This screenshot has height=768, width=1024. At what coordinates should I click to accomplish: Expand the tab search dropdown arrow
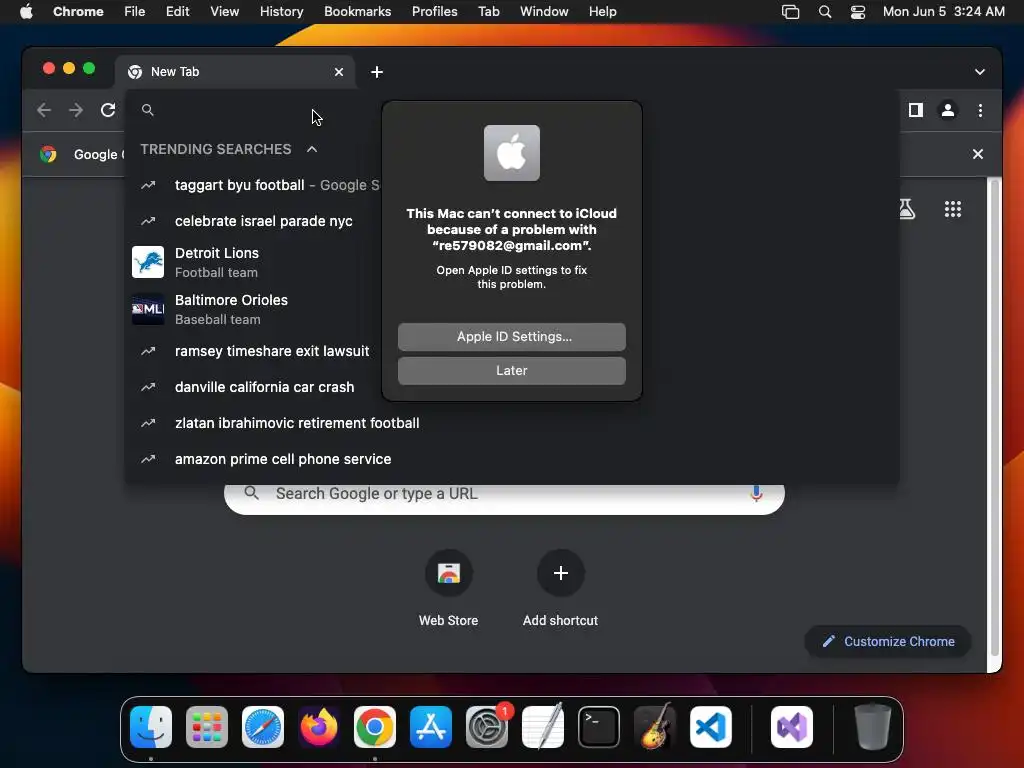tap(980, 72)
